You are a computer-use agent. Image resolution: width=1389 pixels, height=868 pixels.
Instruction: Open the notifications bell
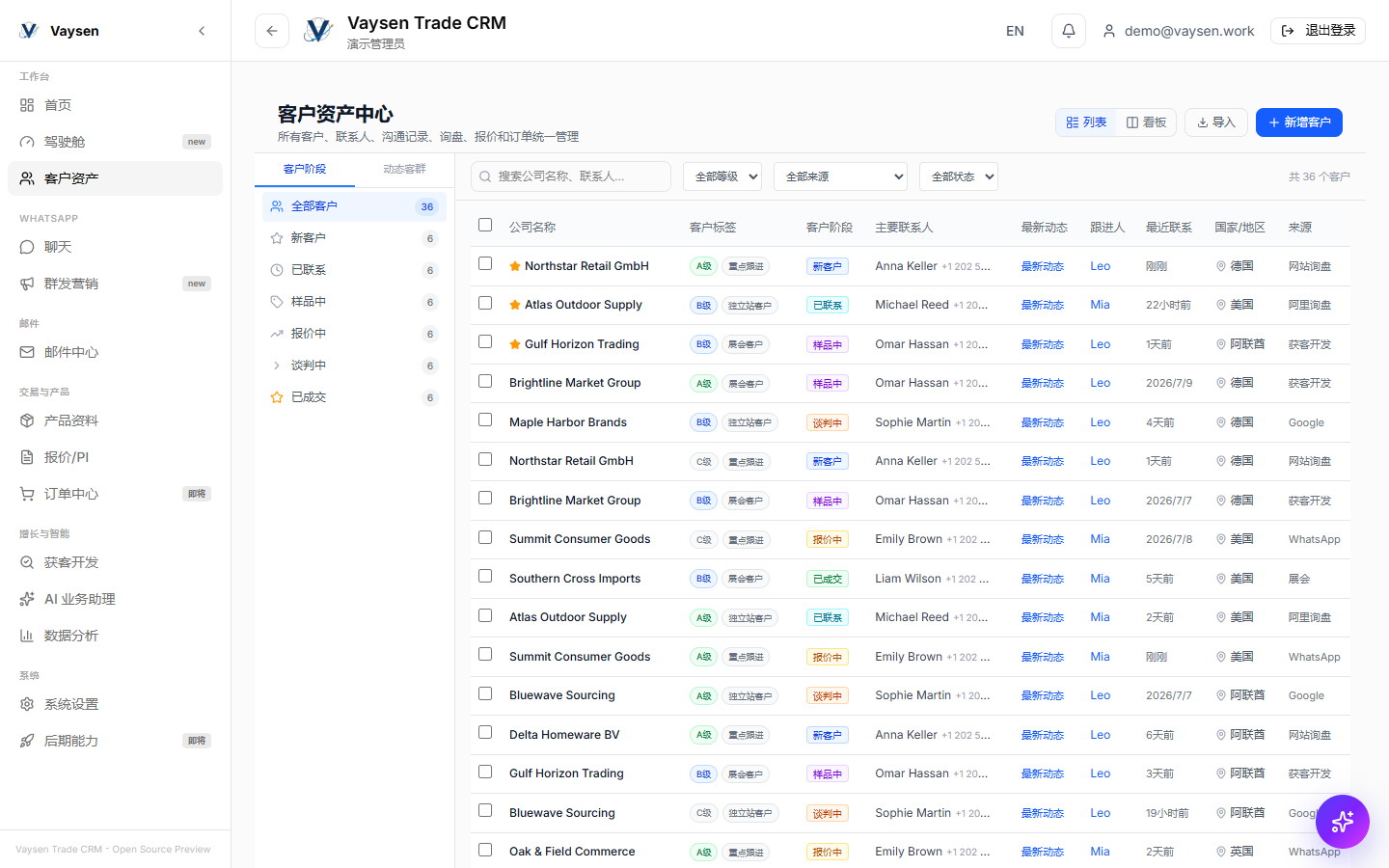[1069, 31]
